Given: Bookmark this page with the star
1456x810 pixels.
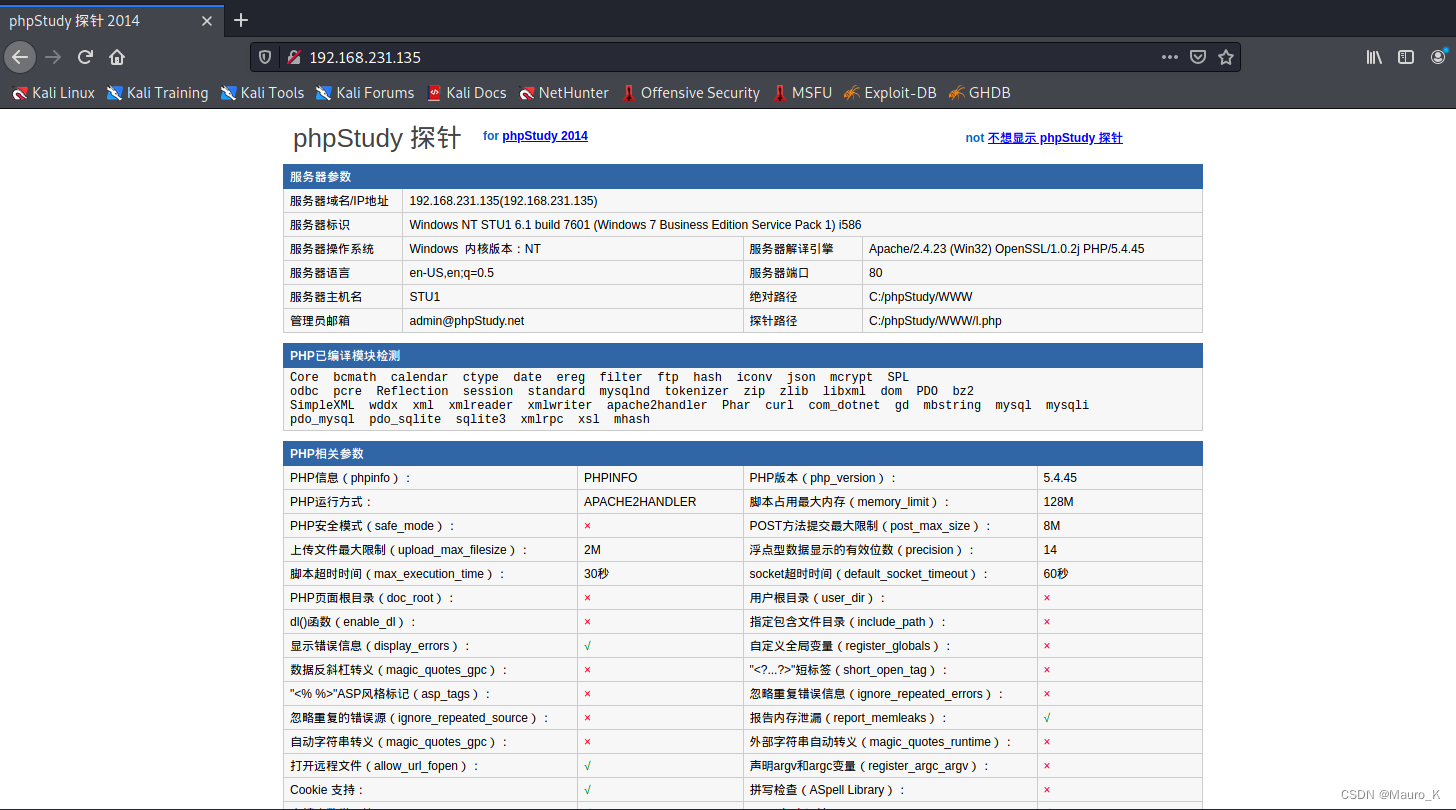Looking at the screenshot, I should pyautogui.click(x=1226, y=57).
